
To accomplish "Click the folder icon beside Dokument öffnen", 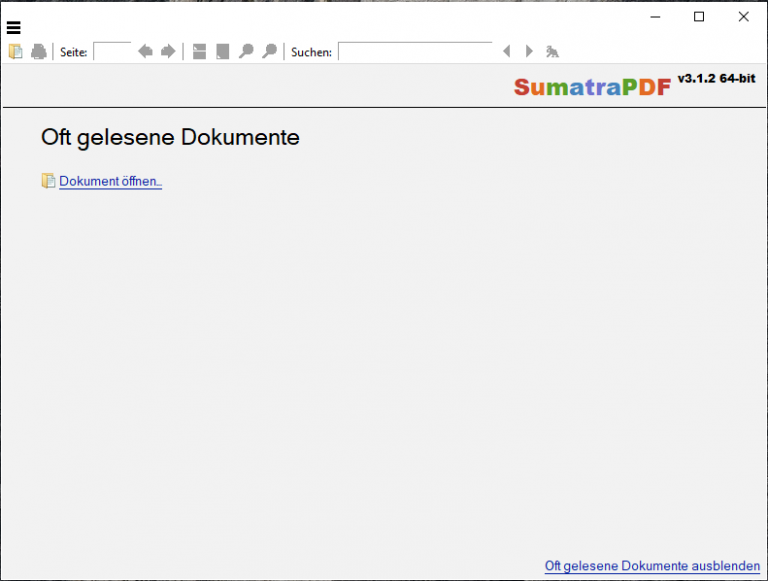I will tap(48, 181).
